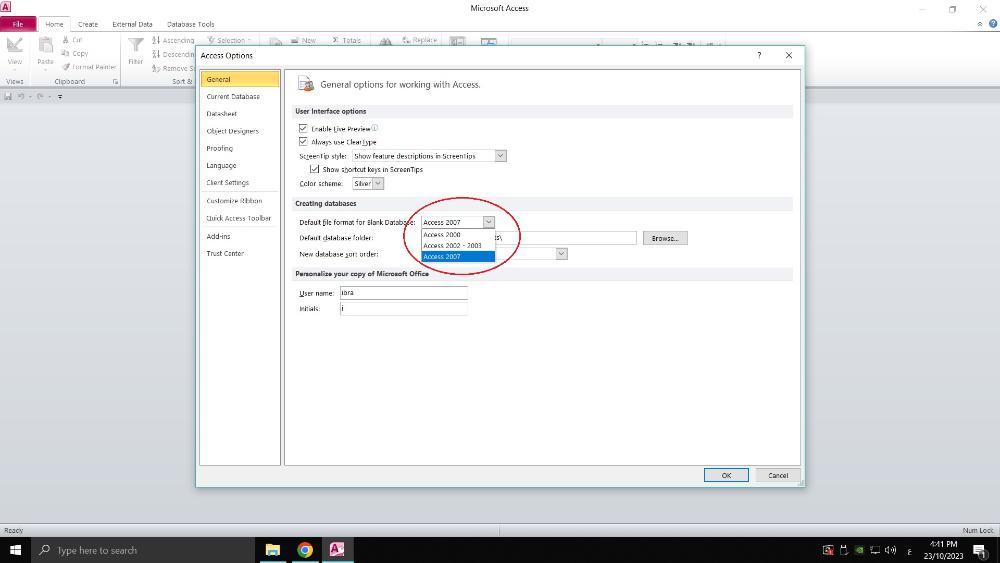1000x563 pixels.
Task: Click the Filter funnel icon
Action: pos(136,45)
